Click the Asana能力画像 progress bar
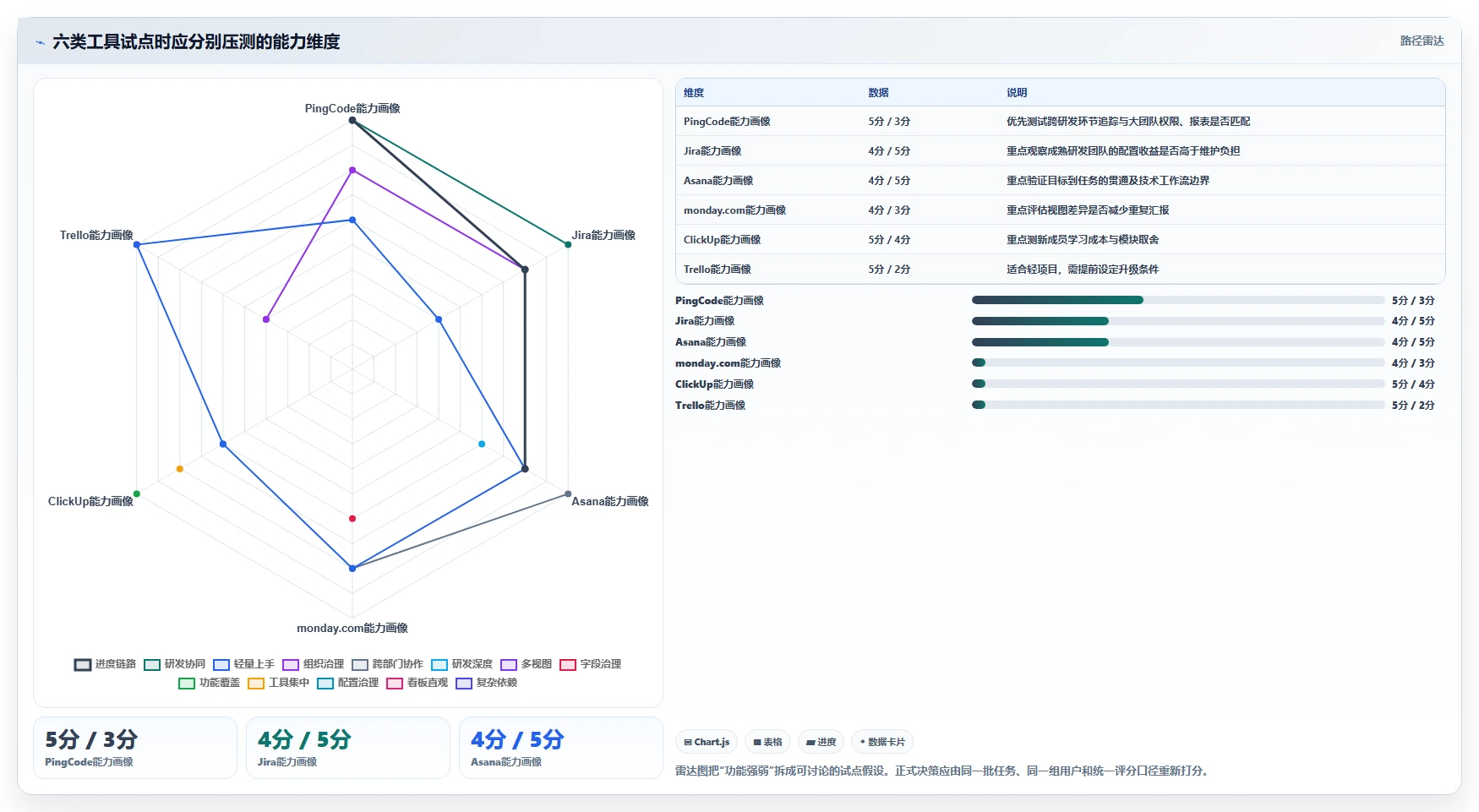 pyautogui.click(x=1178, y=342)
